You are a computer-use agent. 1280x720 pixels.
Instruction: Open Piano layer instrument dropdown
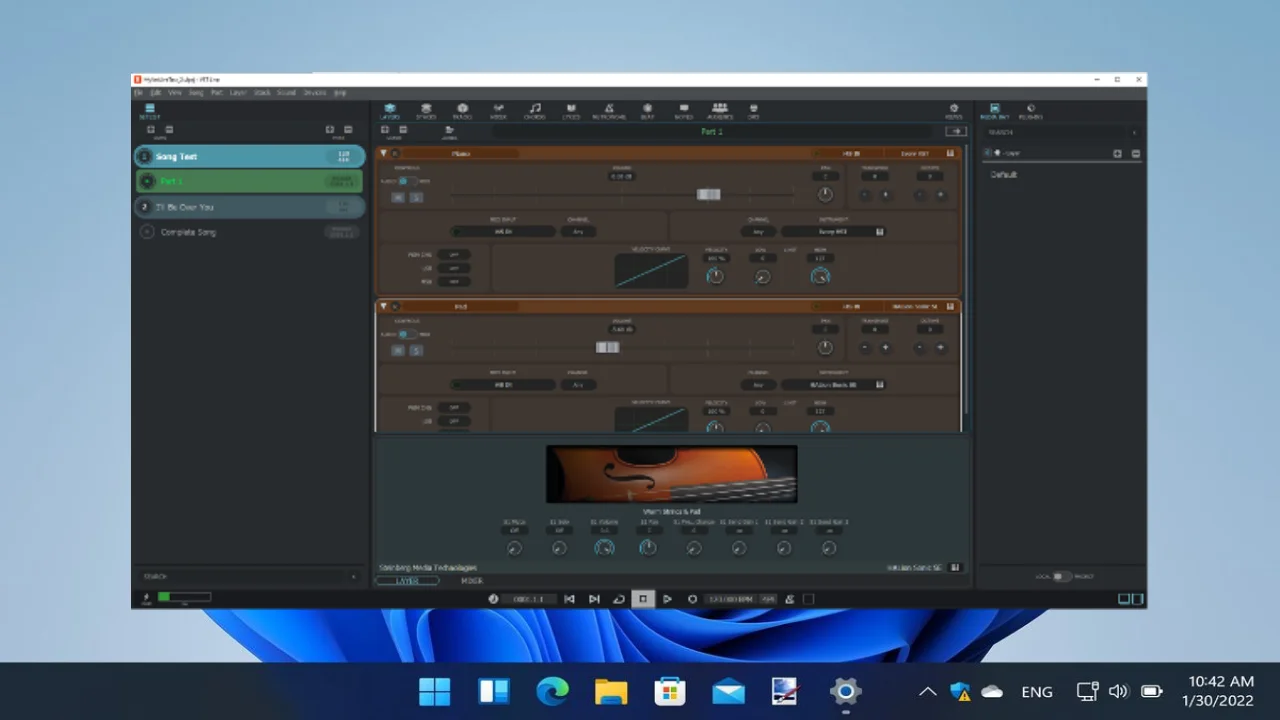tap(833, 231)
